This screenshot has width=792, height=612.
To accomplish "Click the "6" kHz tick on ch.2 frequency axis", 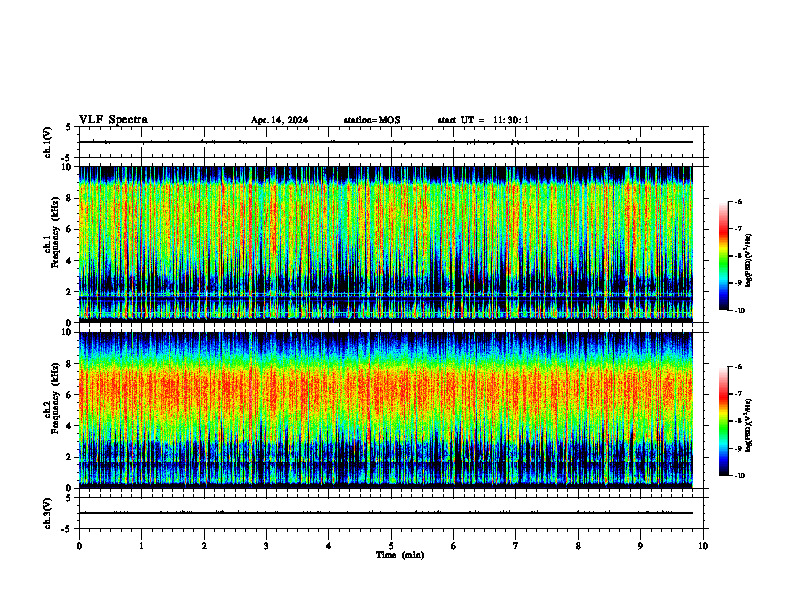I will [70, 395].
